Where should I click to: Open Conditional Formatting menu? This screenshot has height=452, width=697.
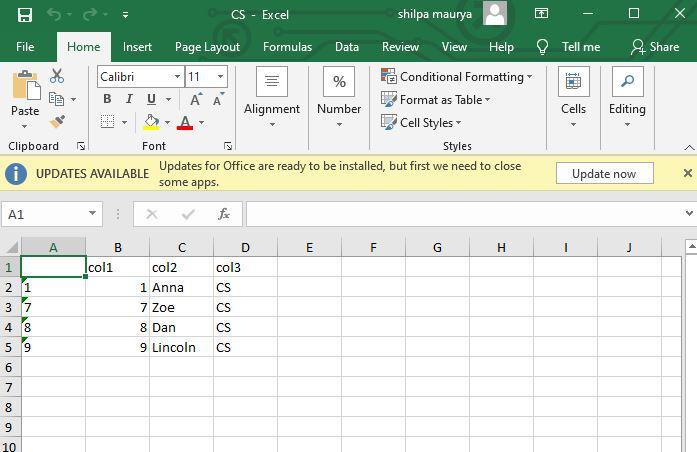click(x=457, y=76)
